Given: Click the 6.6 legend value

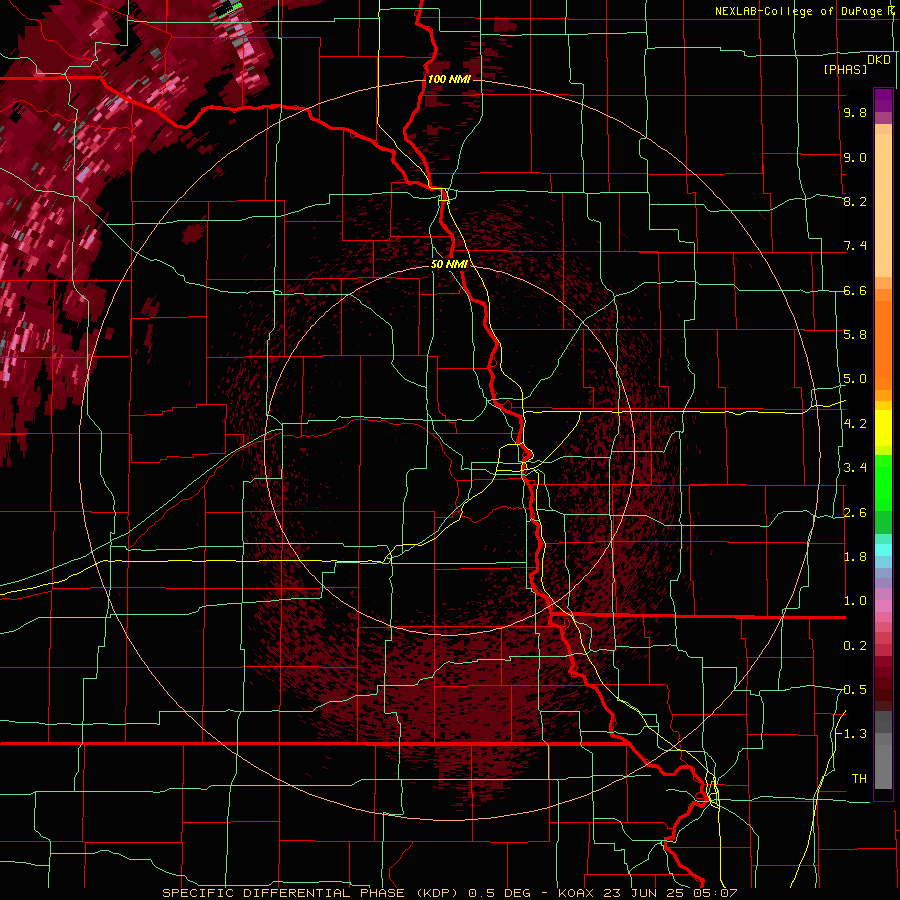Looking at the screenshot, I should pyautogui.click(x=855, y=290).
